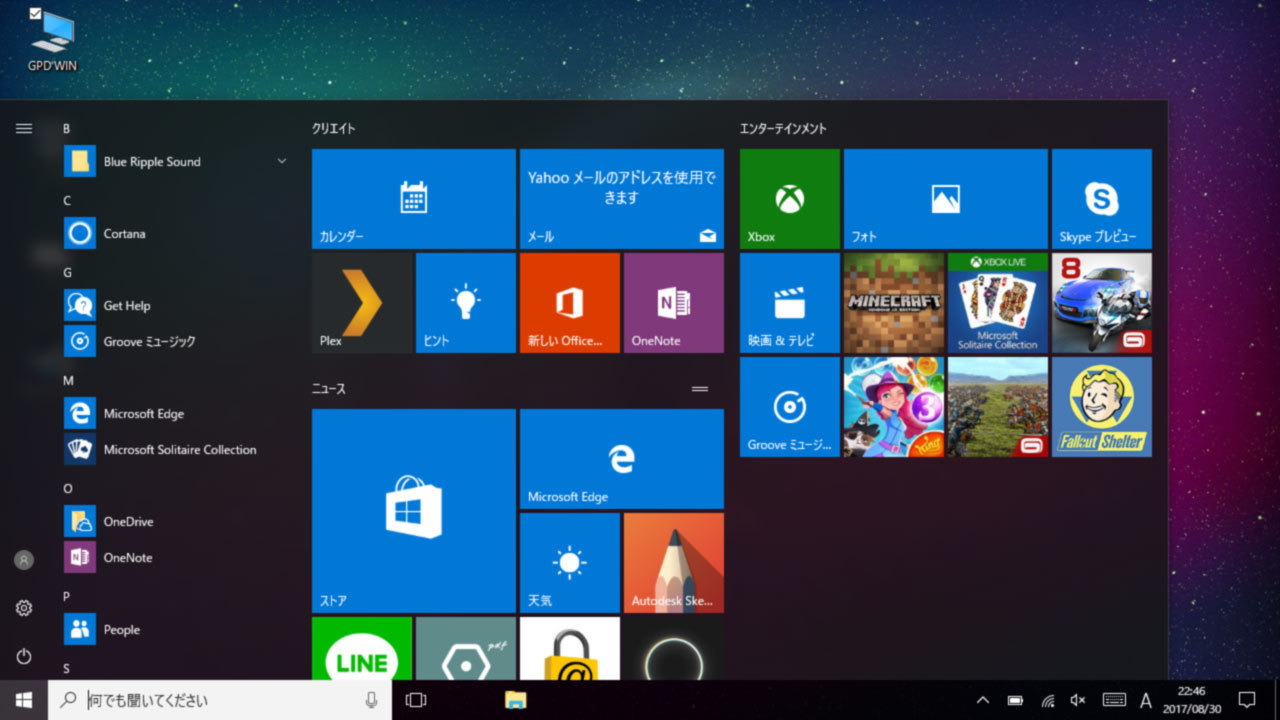Open the new Office tile
Screen dimensions: 1280x720
pos(569,303)
